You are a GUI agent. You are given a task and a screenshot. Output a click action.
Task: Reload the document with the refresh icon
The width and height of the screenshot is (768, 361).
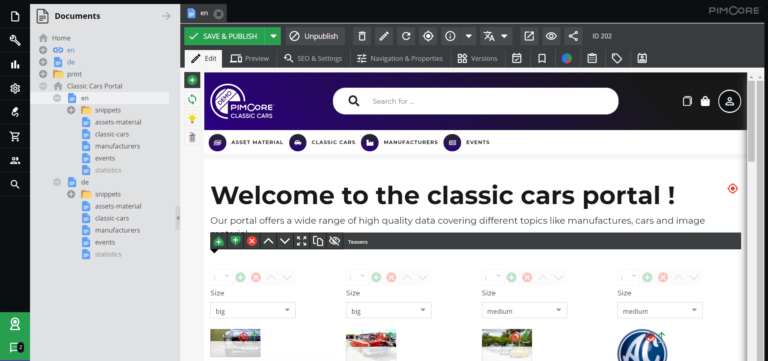[406, 36]
